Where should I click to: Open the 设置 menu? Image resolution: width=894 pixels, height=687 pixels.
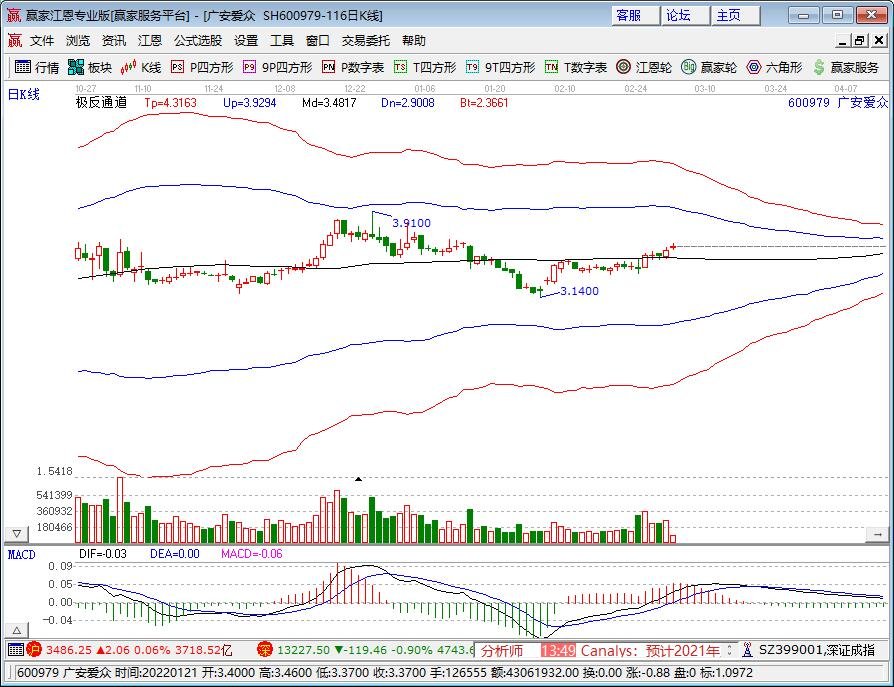pos(246,40)
